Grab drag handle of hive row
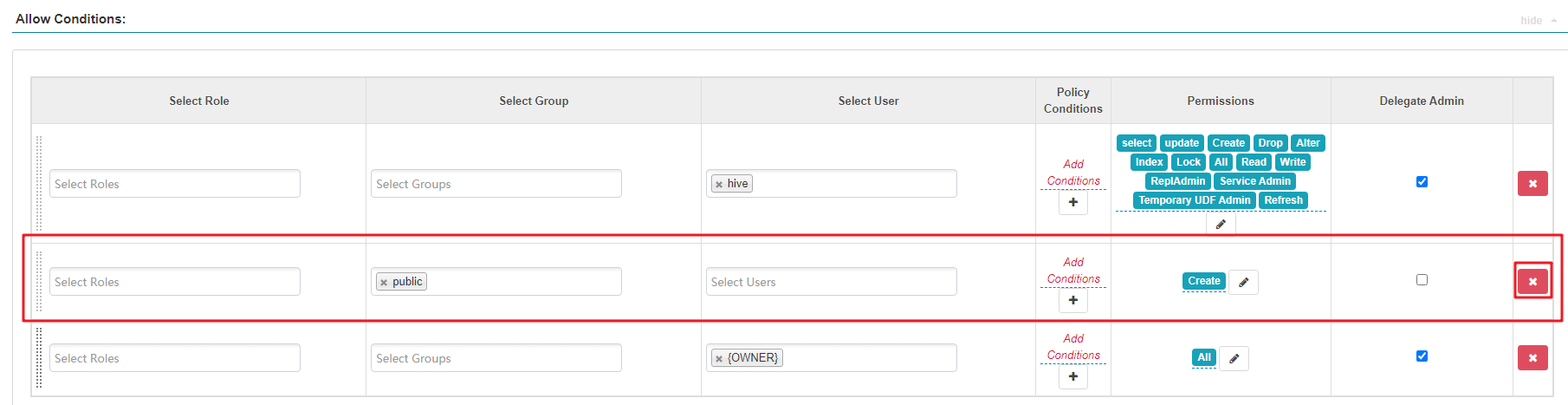Screen dimensions: 1568x405 click(39, 183)
